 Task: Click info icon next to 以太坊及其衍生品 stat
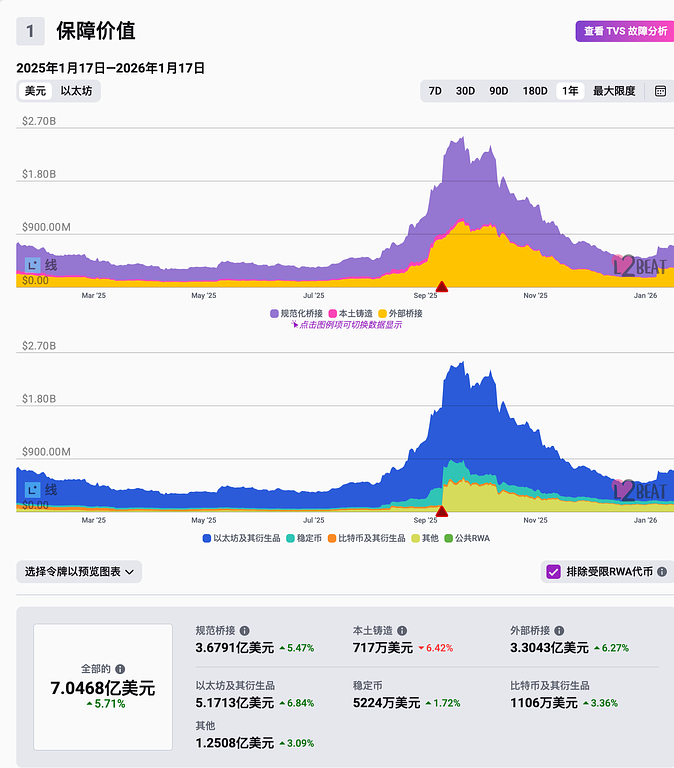pos(284,686)
